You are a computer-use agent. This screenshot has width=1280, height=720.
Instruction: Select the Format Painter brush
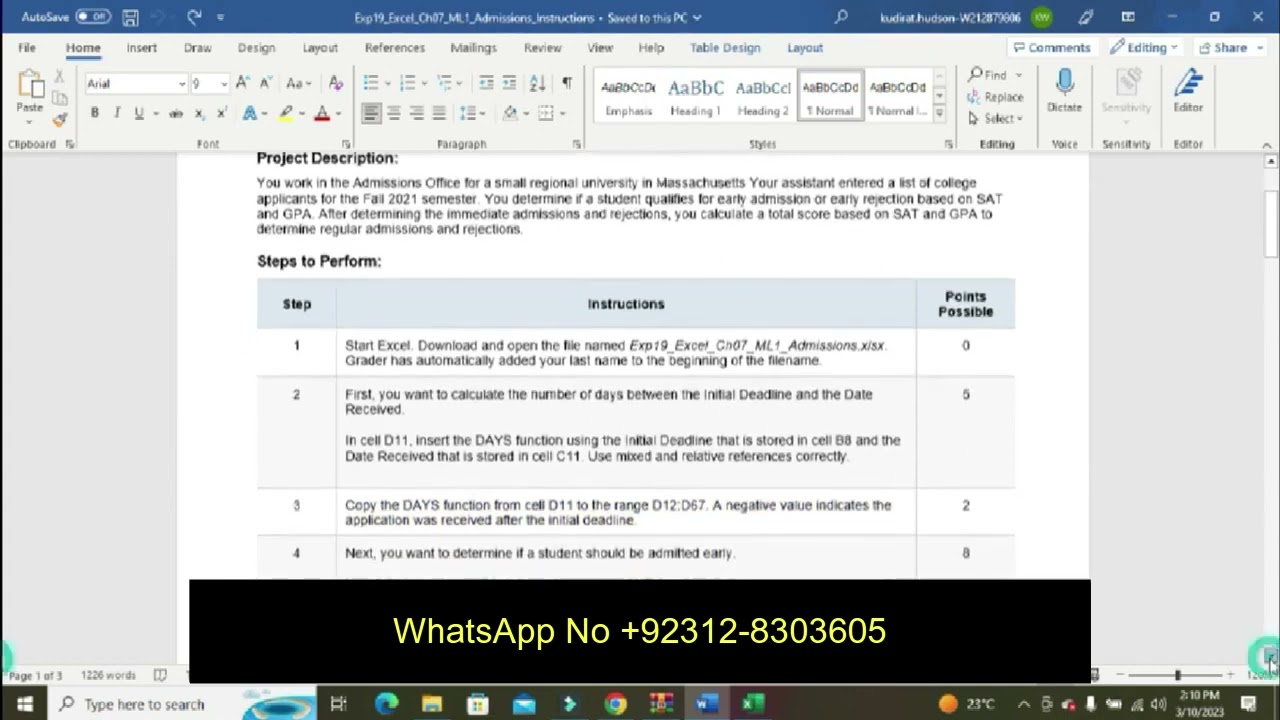coord(60,118)
